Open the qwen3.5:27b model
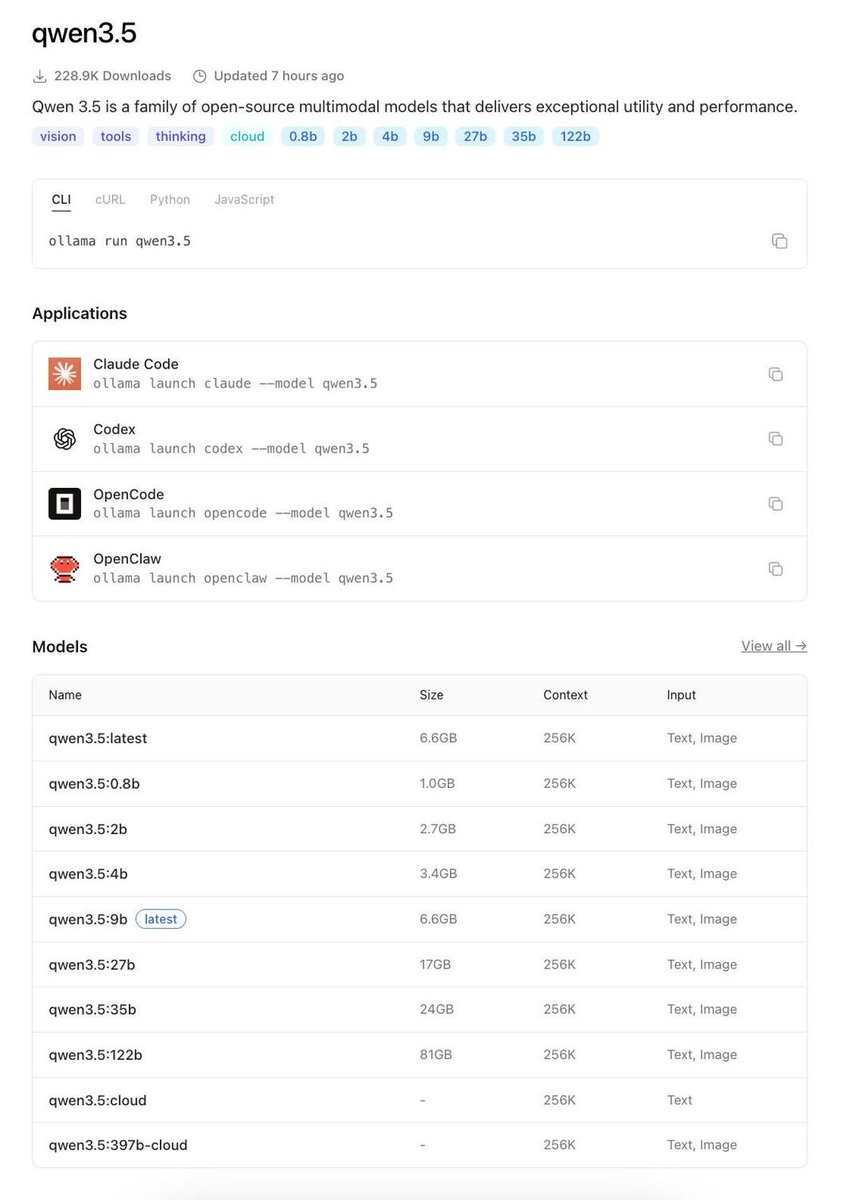The width and height of the screenshot is (859, 1200). coord(92,965)
